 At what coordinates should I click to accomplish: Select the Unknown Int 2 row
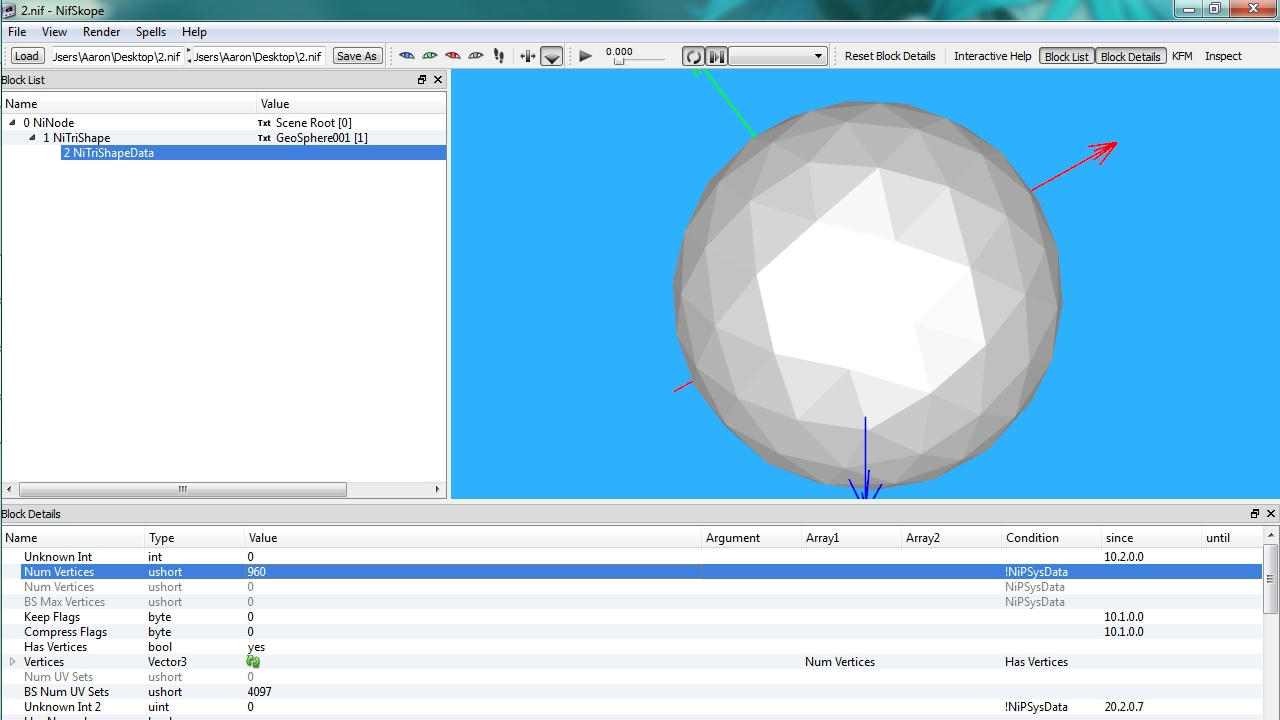pos(632,707)
